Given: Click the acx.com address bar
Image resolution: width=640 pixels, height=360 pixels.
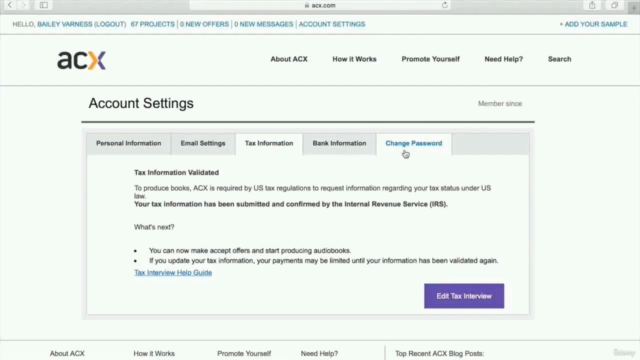Looking at the screenshot, I should tap(320, 5).
